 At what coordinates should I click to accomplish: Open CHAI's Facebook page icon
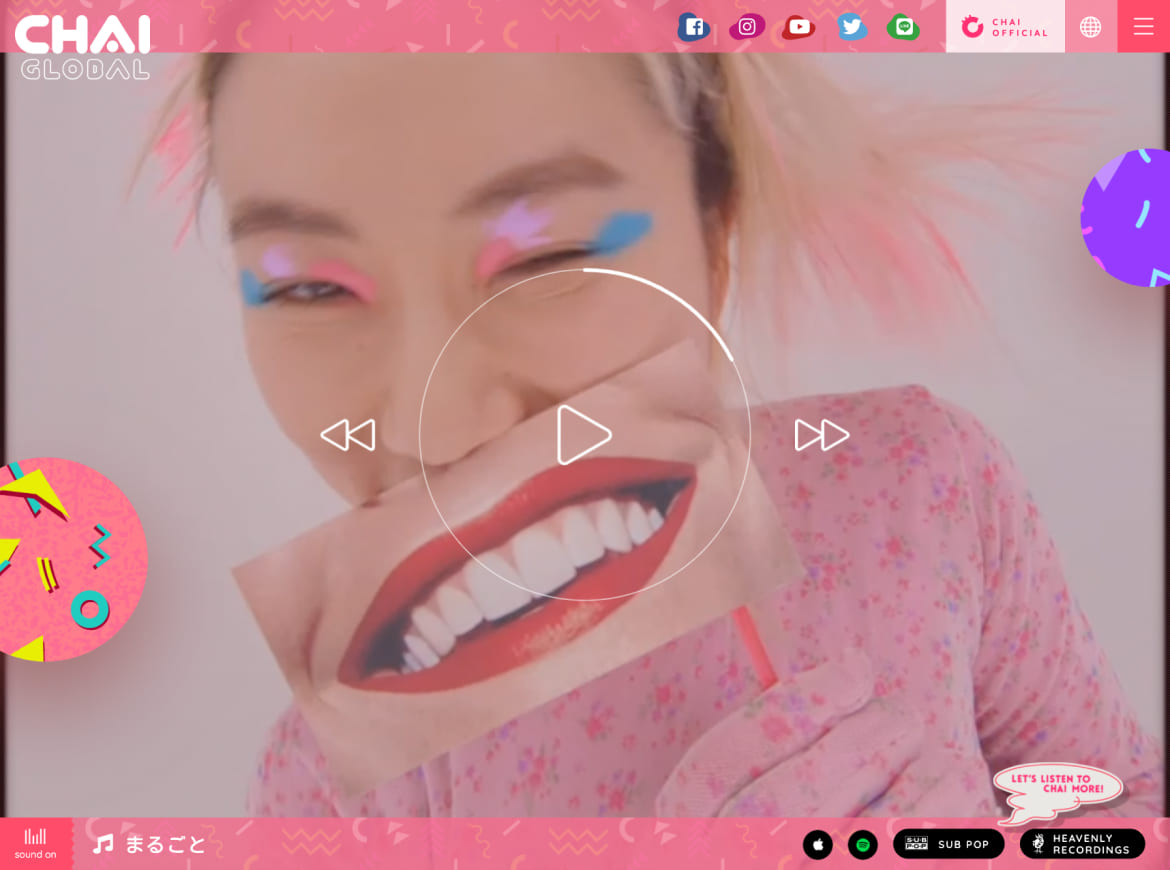click(693, 28)
